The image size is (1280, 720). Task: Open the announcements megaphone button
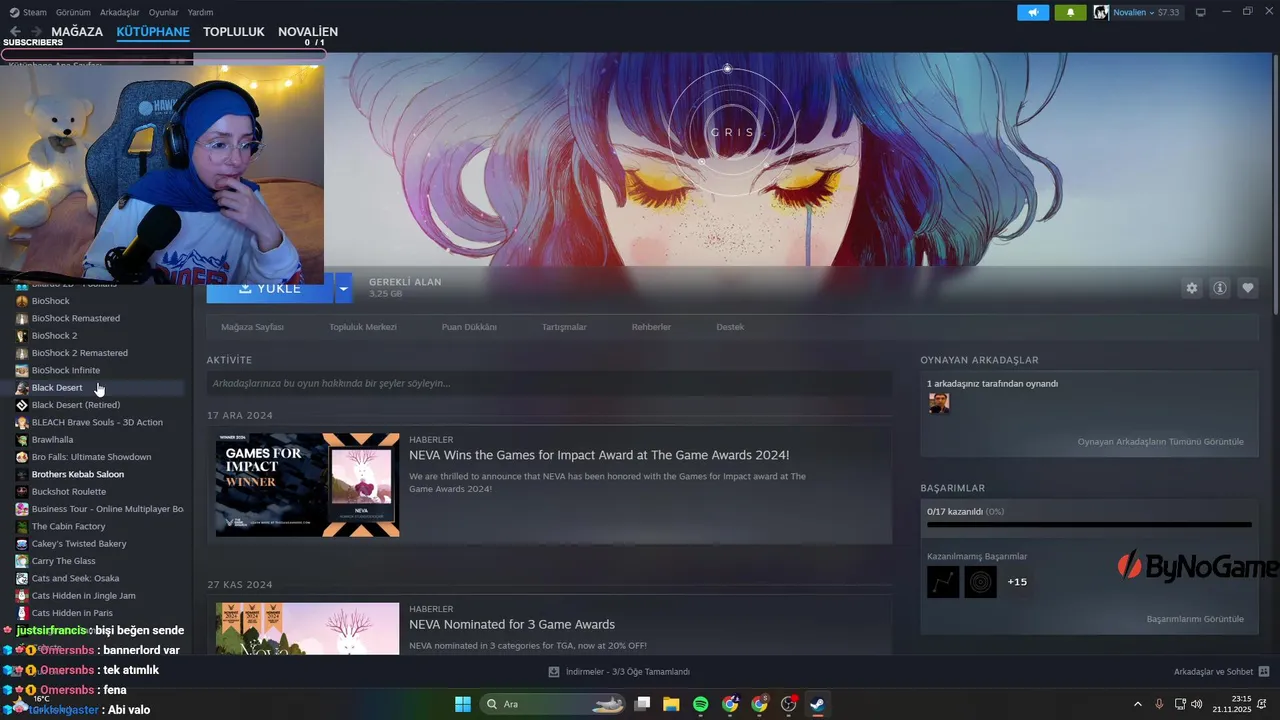pyautogui.click(x=1033, y=12)
